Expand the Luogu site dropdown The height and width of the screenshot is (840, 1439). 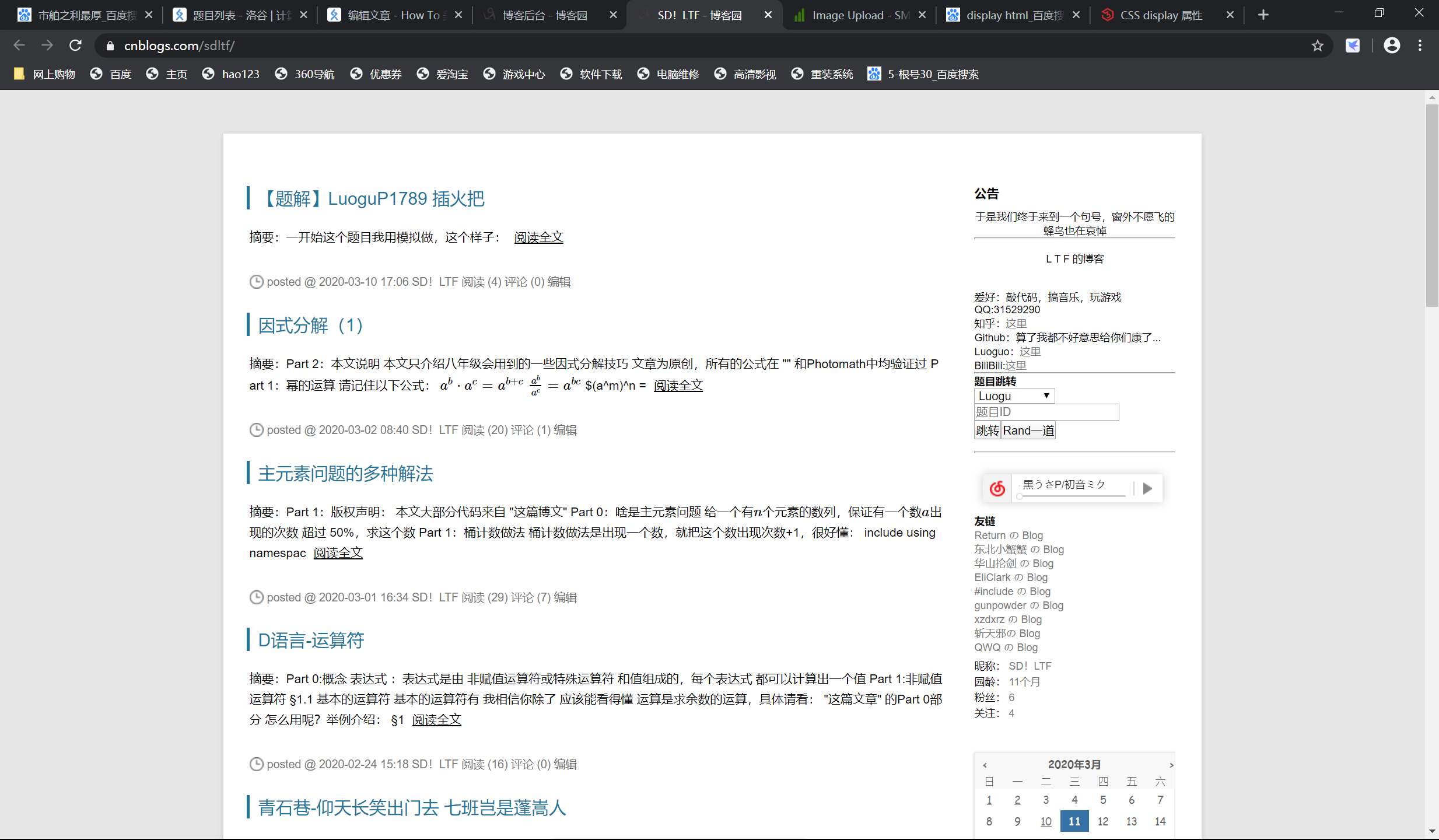tap(1014, 395)
